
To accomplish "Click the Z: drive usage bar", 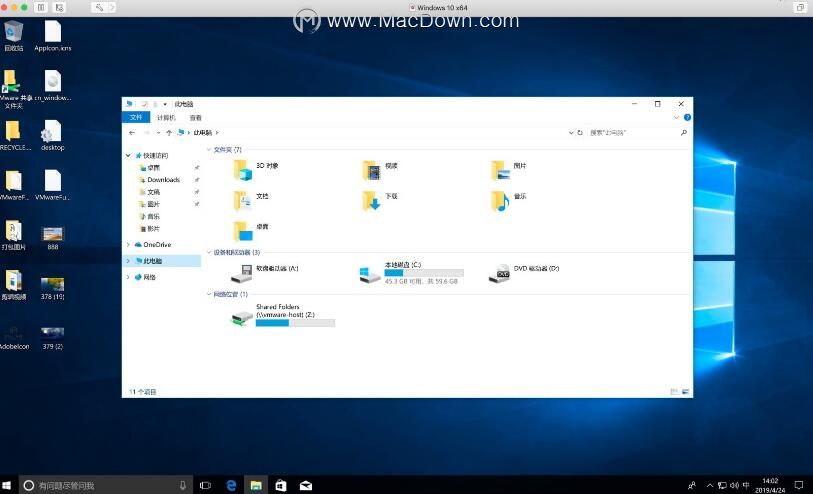I will click(295, 323).
